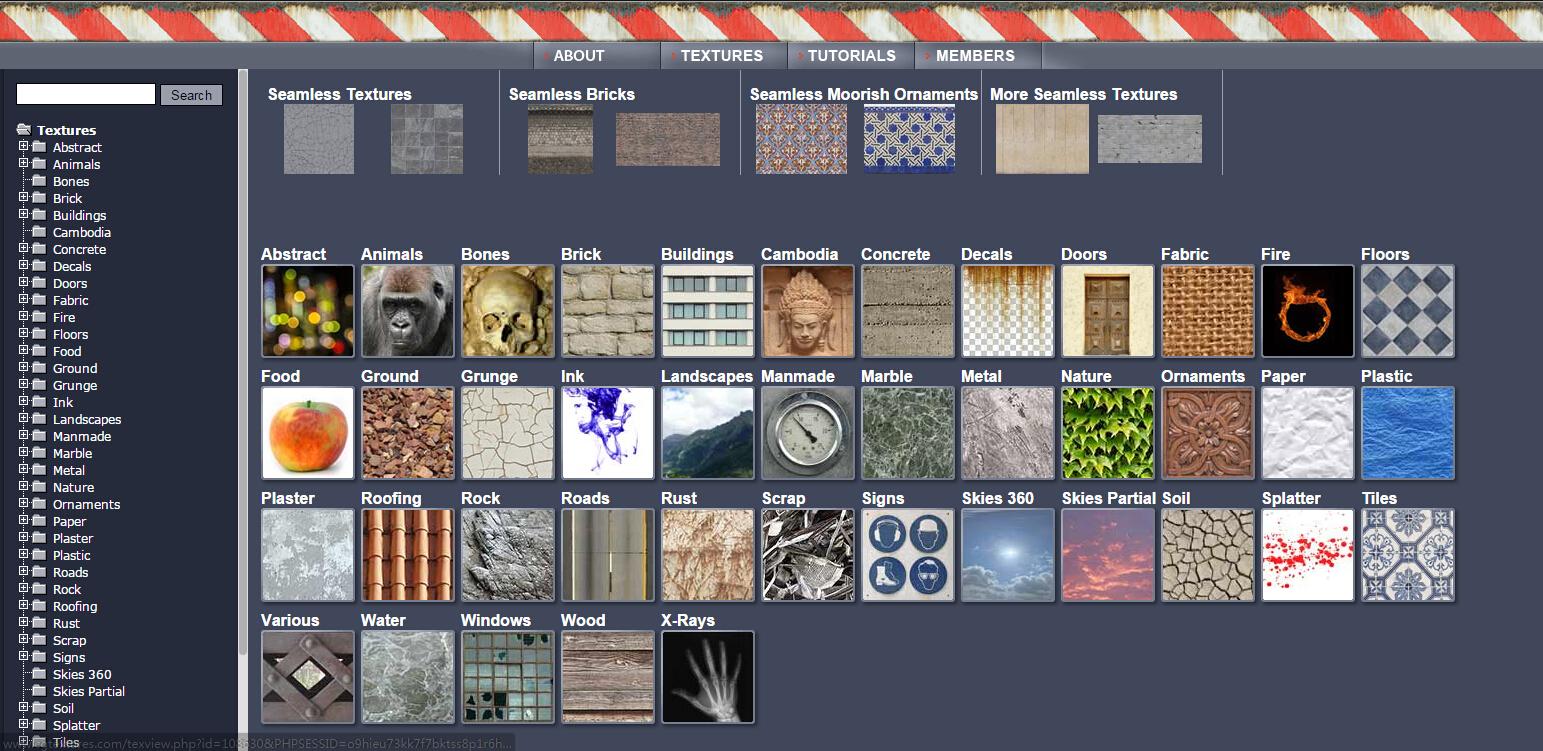Select the Manmade gauge thumbnail
Image resolution: width=1543 pixels, height=751 pixels.
pos(808,433)
